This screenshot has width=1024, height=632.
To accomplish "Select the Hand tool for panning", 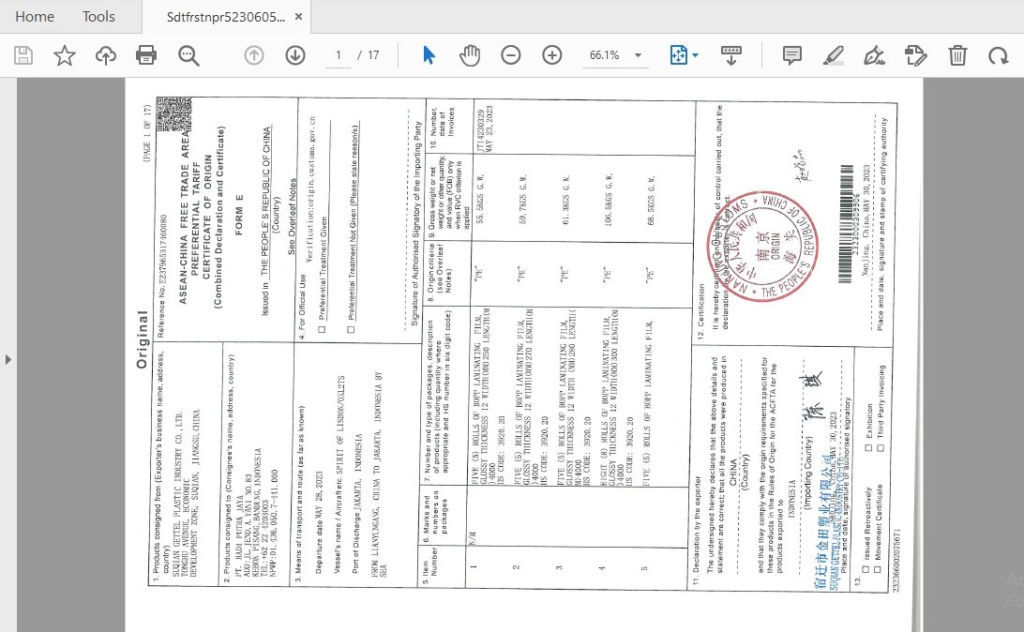I will 470,55.
